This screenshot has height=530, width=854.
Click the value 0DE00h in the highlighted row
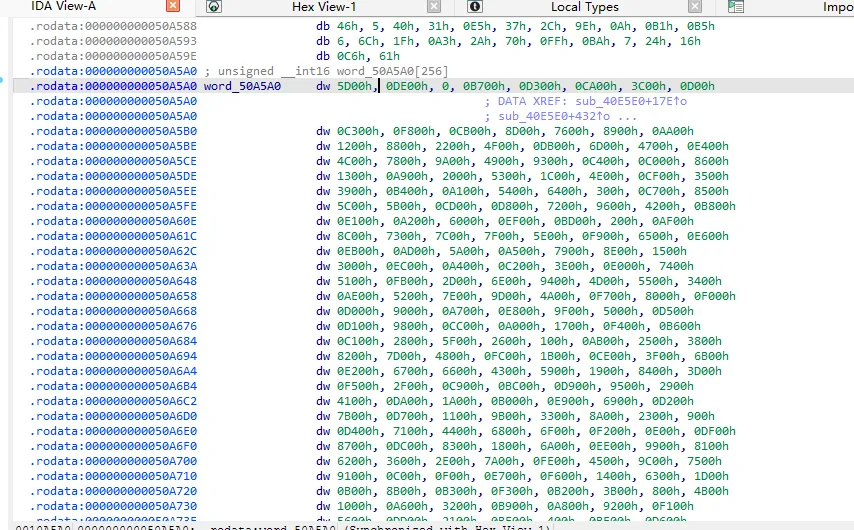click(407, 86)
